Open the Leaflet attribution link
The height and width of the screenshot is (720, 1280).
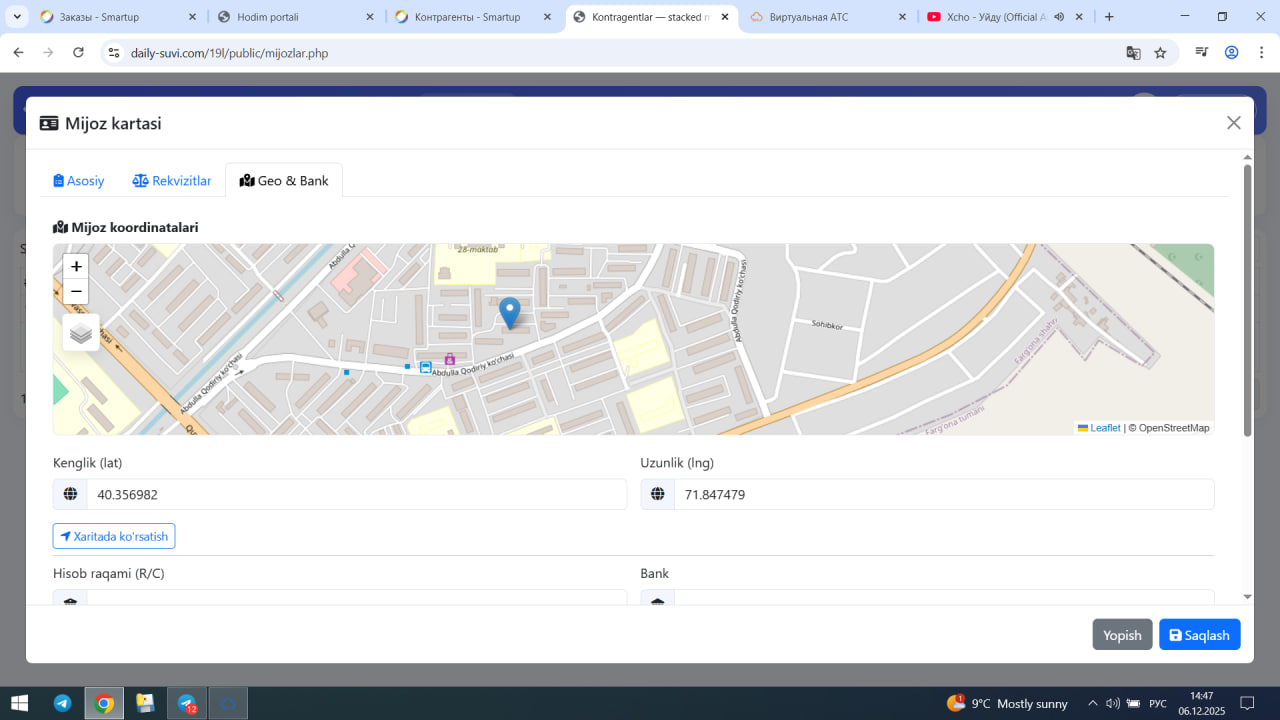tap(1105, 428)
